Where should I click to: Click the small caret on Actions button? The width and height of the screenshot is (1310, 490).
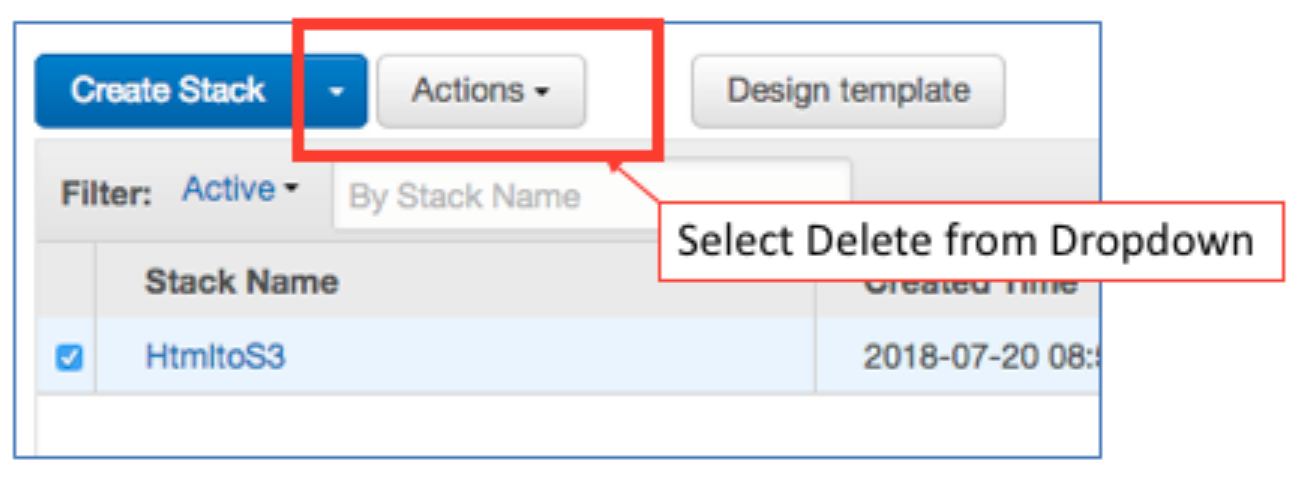point(542,93)
